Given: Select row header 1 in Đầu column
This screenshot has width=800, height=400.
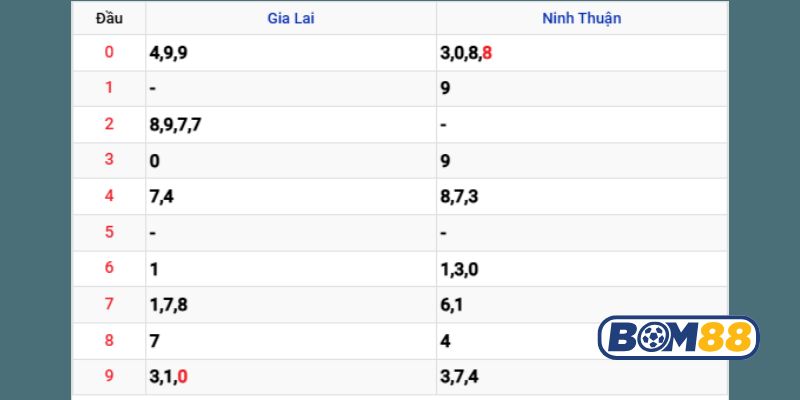Looking at the screenshot, I should (109, 89).
